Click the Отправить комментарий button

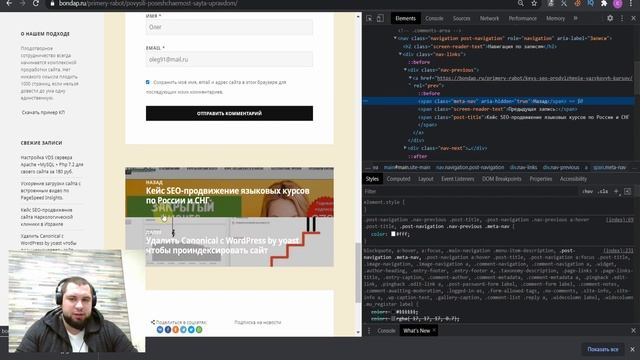pyautogui.click(x=229, y=113)
